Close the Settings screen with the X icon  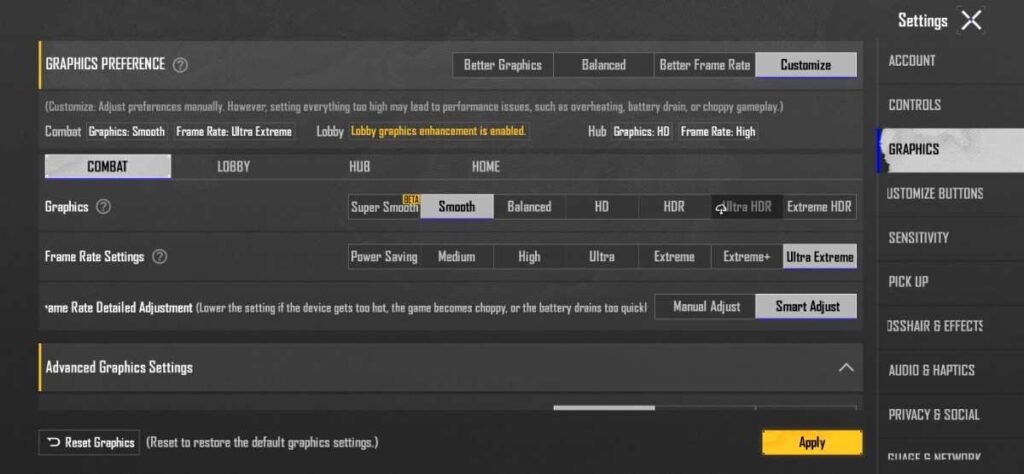click(x=971, y=20)
